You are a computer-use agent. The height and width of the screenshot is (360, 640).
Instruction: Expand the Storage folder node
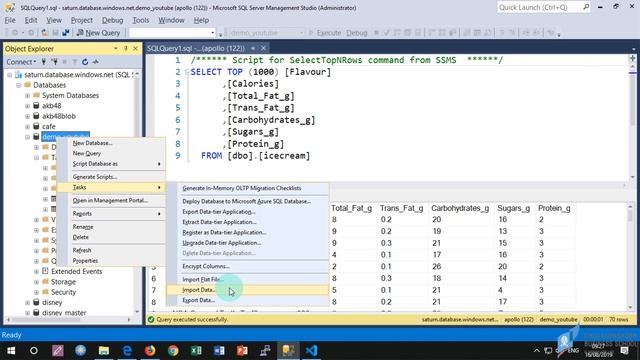37,282
